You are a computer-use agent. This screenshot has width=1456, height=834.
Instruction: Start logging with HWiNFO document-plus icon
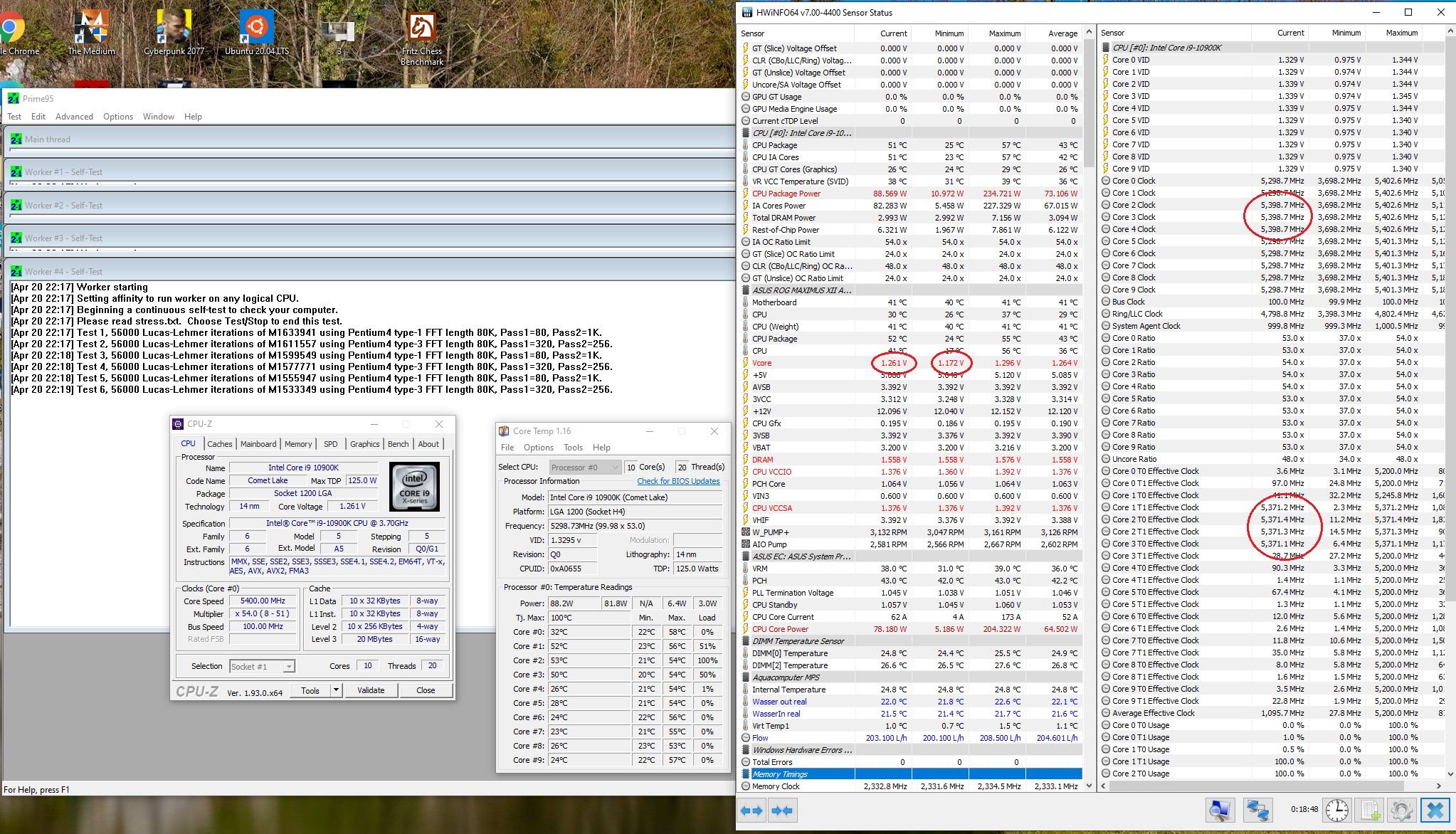tap(1370, 811)
